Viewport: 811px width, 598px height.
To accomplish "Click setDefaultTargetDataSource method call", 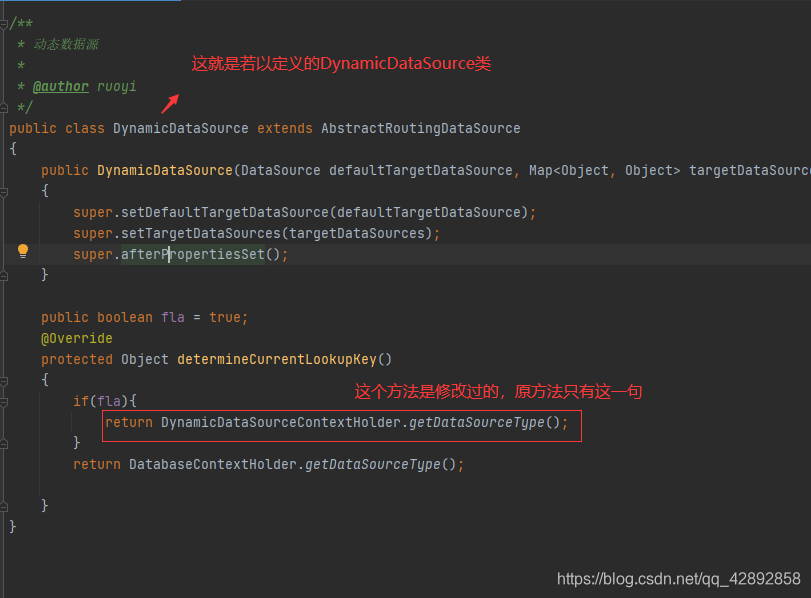I will click(x=224, y=212).
